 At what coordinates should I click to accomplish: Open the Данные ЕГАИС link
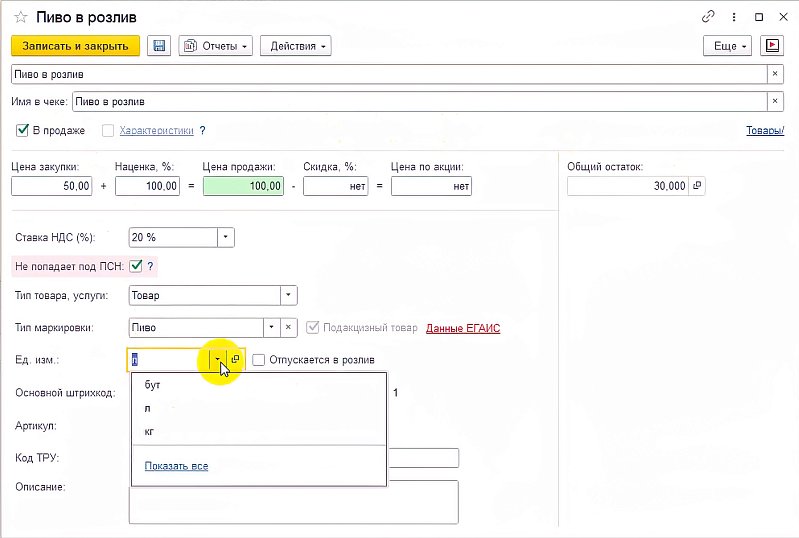[x=463, y=328]
